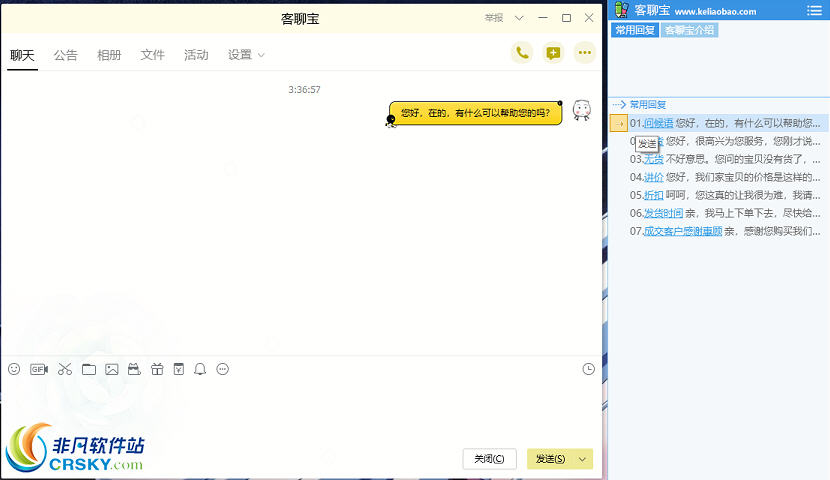Viewport: 830px width, 480px height.
Task: Click the 发货时间 quick reply link
Action: 663,213
